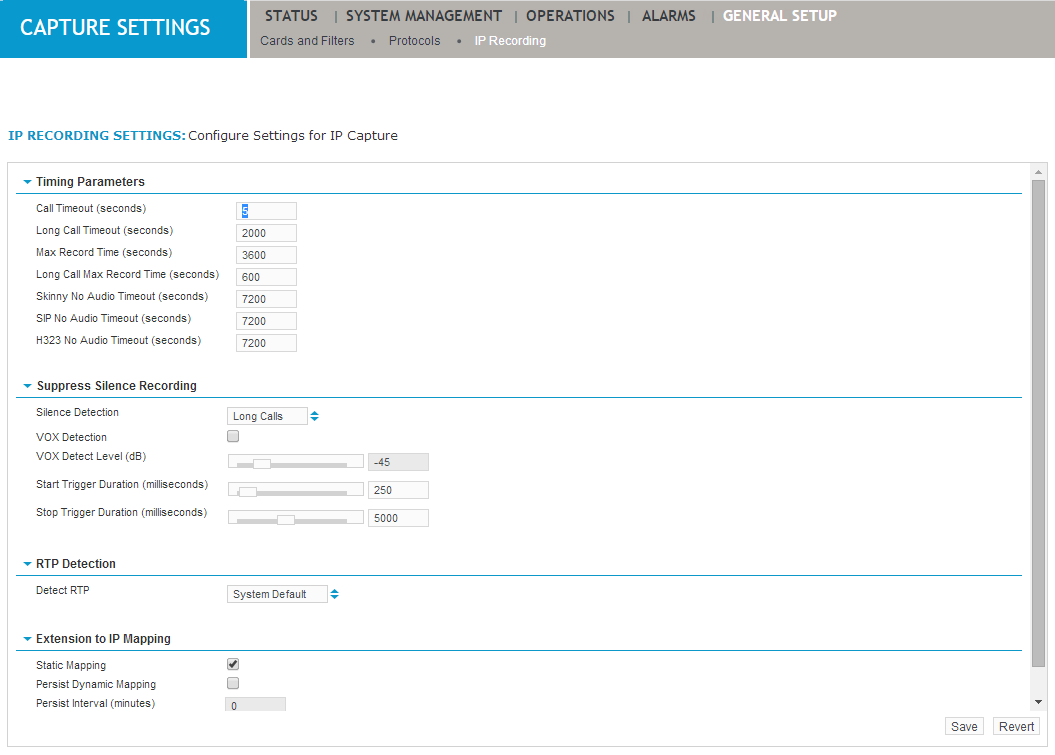Open the Protocols page
Screen dimensions: 1055x755
click(x=414, y=40)
